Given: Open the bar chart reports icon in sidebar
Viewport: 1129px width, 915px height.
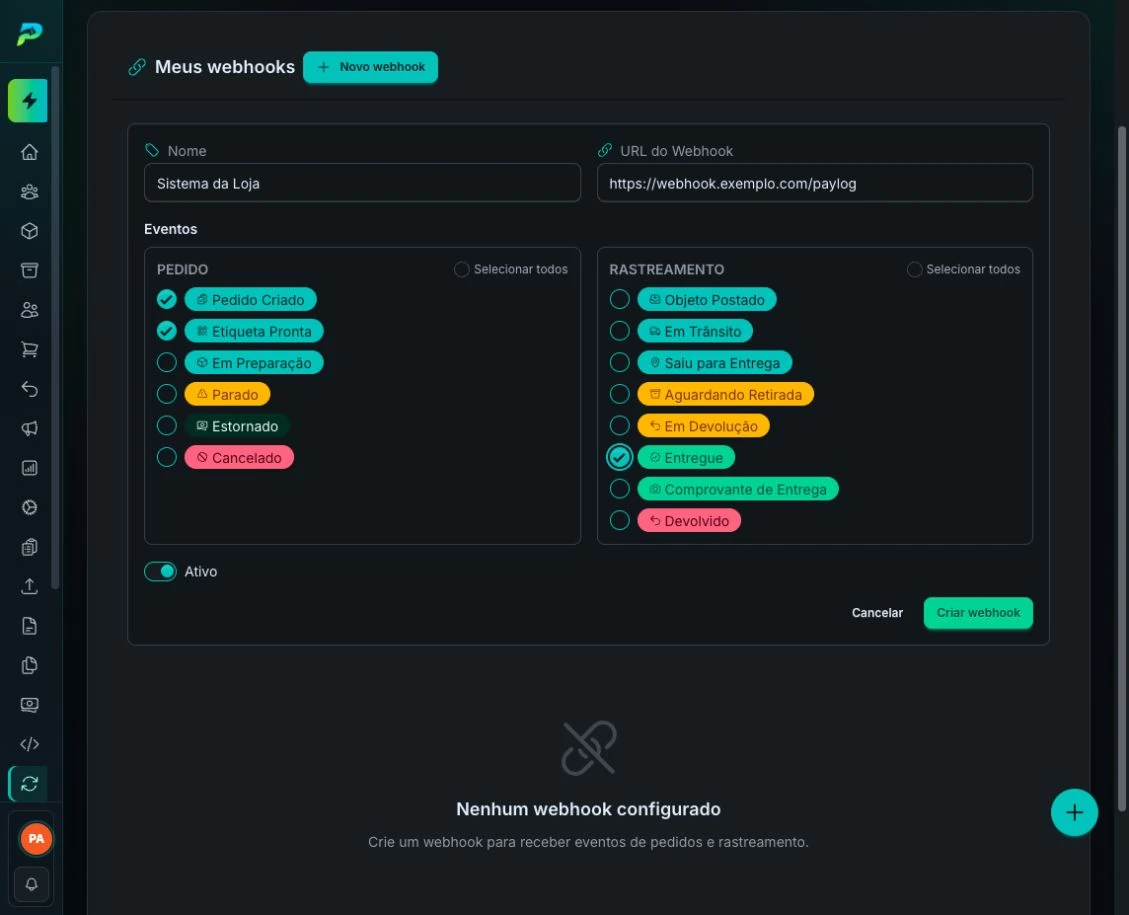Looking at the screenshot, I should (30, 468).
